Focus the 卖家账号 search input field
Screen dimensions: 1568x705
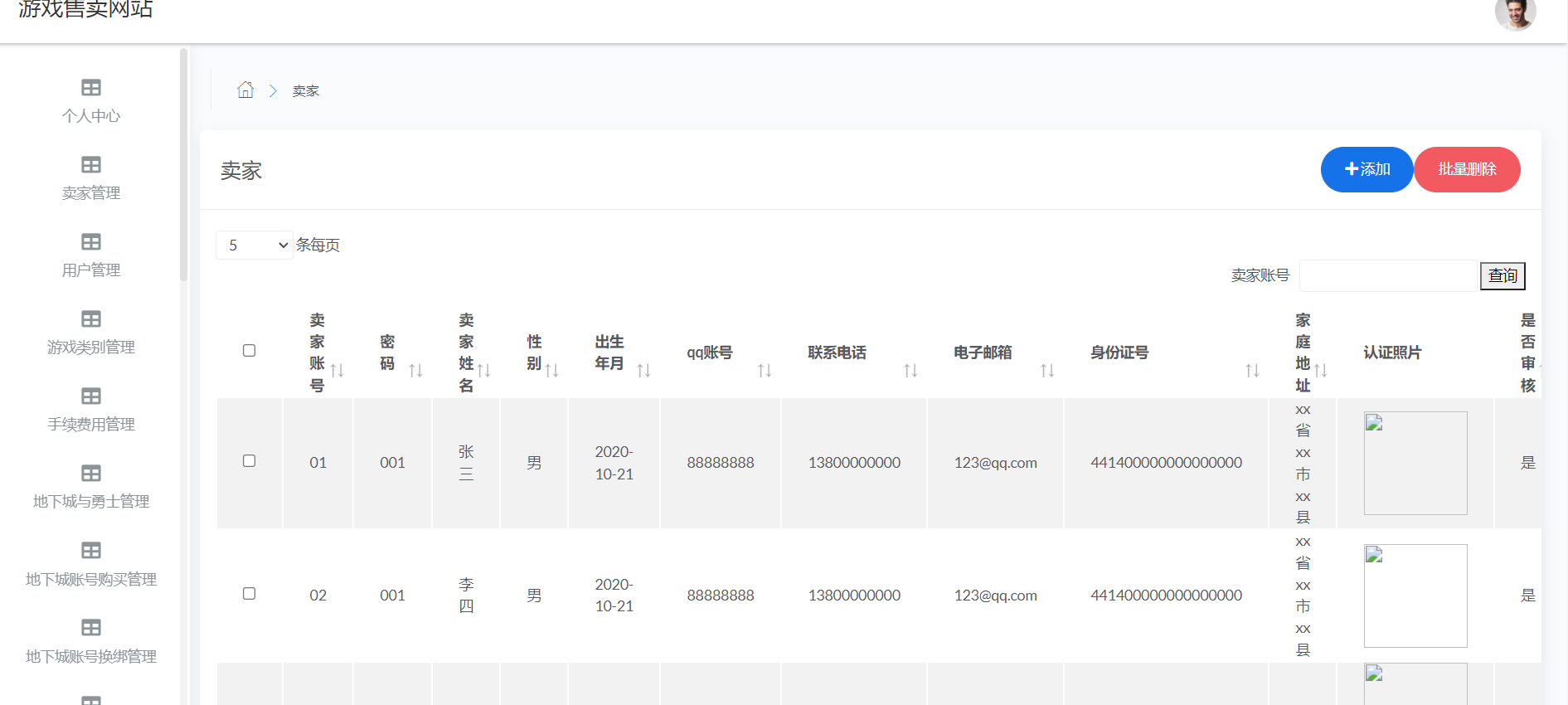[x=1389, y=275]
